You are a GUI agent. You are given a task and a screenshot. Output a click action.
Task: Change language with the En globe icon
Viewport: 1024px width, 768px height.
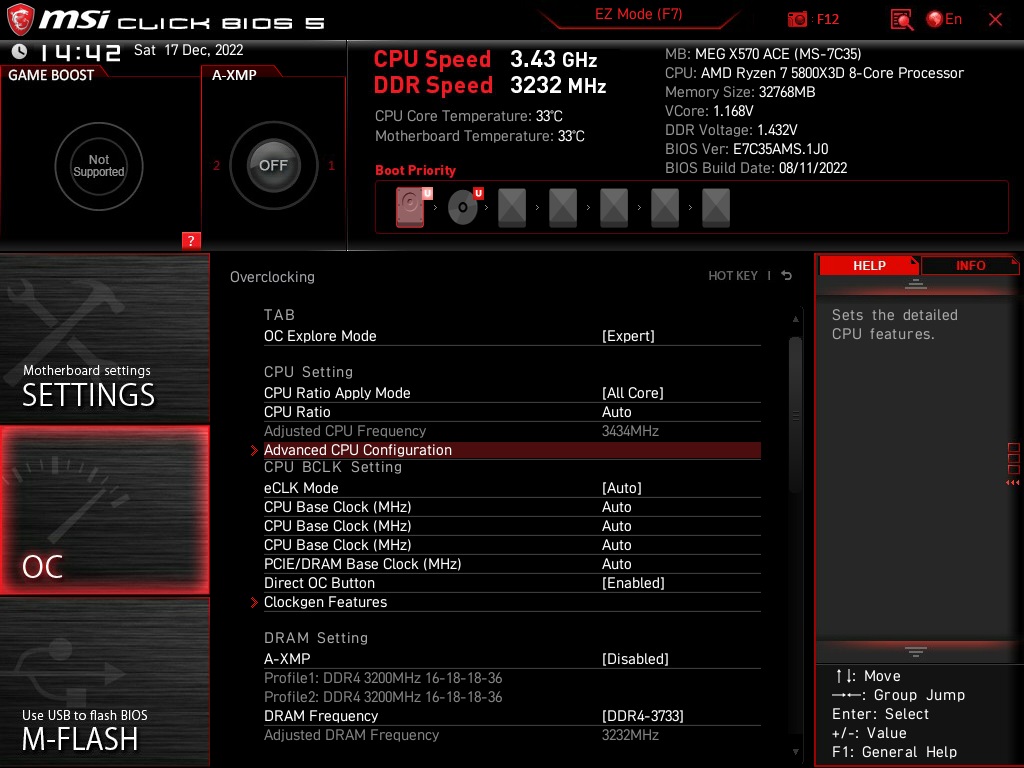[944, 20]
